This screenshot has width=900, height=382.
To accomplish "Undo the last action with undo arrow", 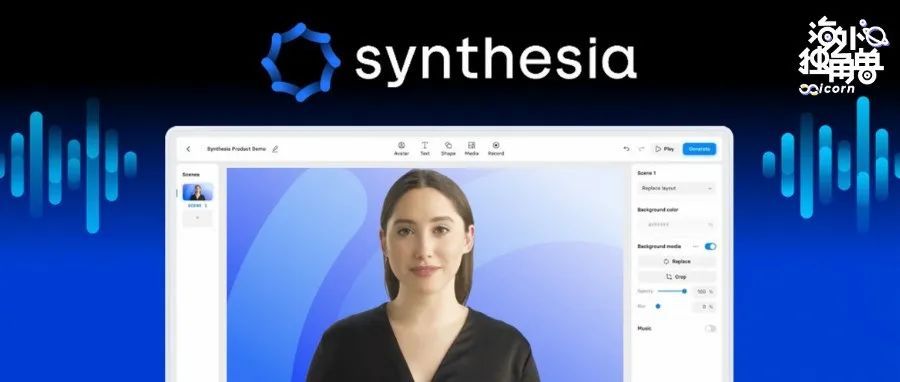I will (x=626, y=149).
